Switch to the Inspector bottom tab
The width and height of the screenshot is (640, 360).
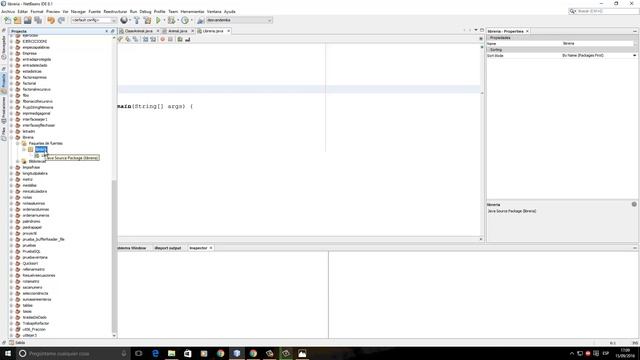pyautogui.click(x=198, y=248)
